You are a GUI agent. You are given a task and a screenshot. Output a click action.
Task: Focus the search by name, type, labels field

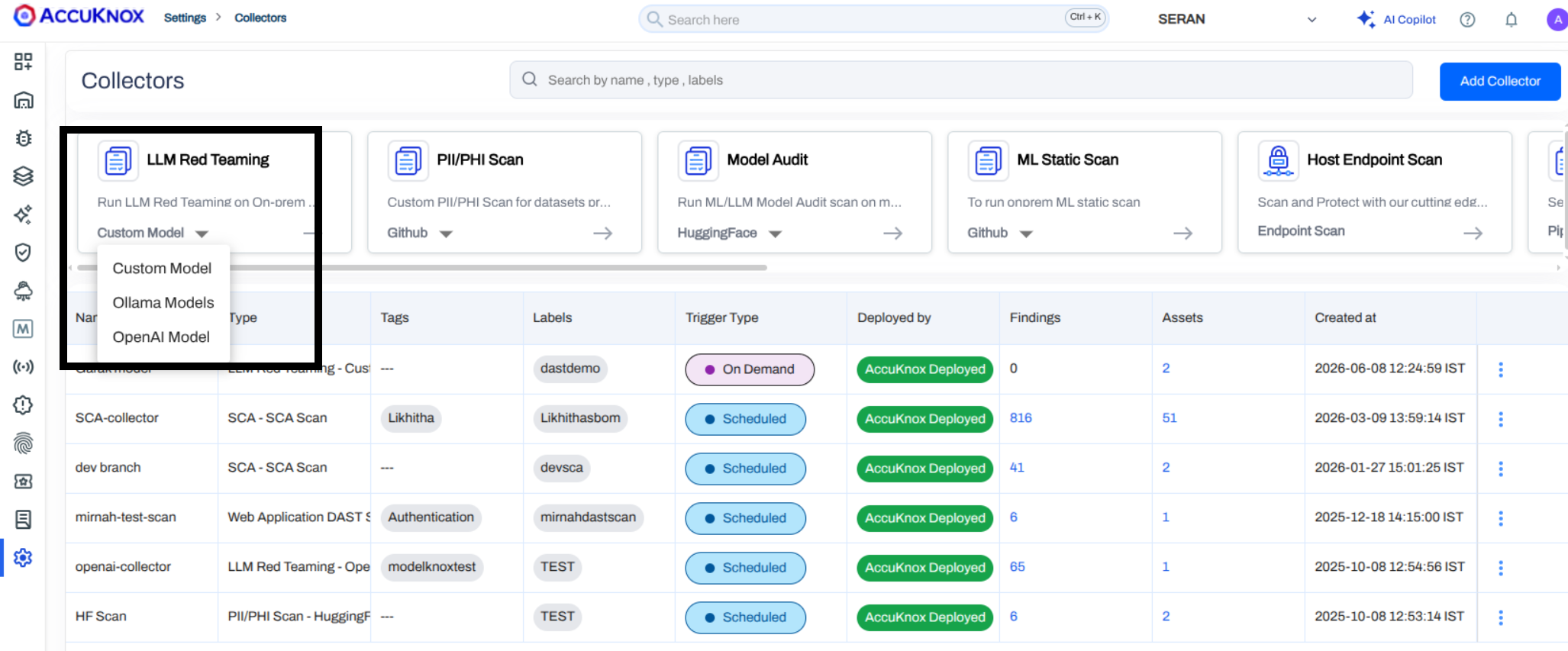pos(961,80)
